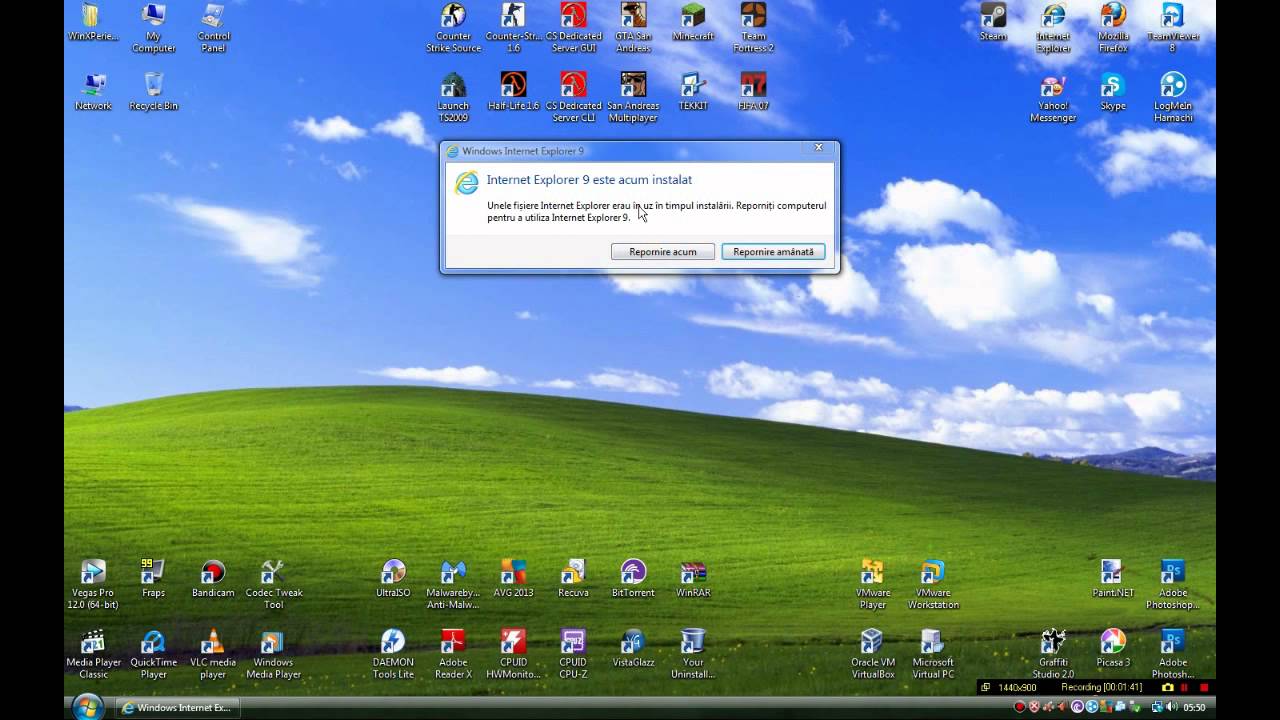Select the Bandicam desktop icon
Screen dimensions: 1280x720
pos(213,579)
